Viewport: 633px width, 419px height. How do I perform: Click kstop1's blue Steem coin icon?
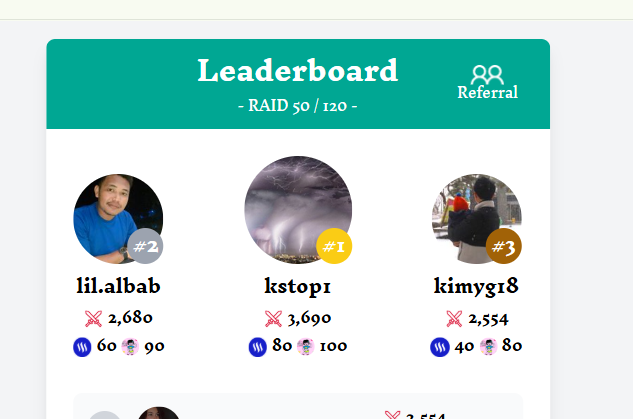click(258, 347)
